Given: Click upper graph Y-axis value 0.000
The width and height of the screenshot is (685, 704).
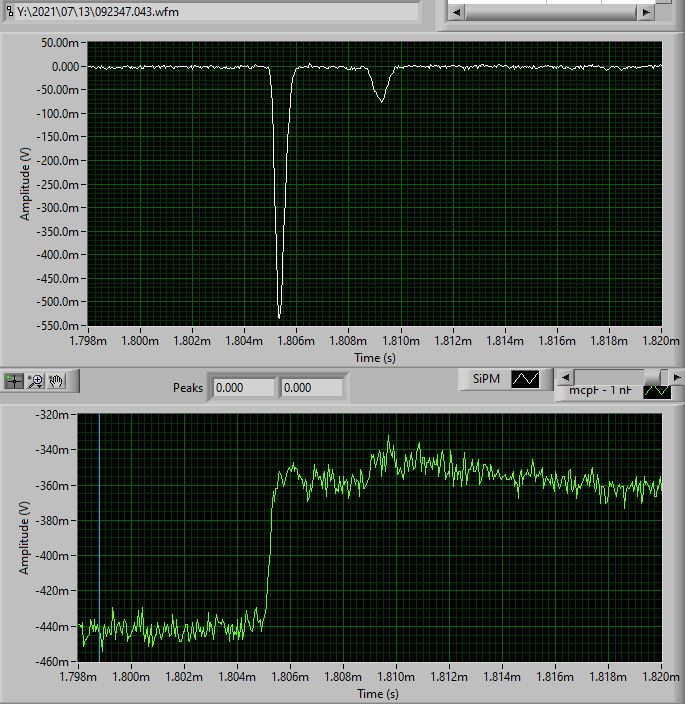Looking at the screenshot, I should 65,66.
